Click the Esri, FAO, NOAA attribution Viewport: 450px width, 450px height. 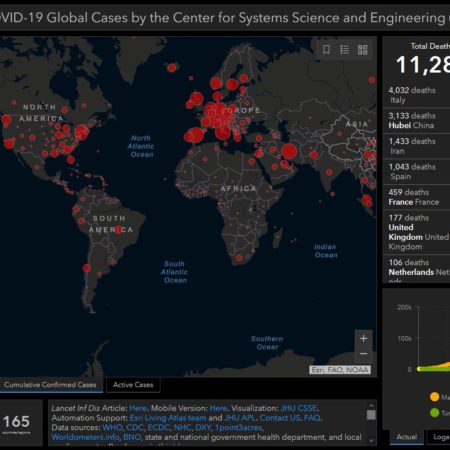(x=340, y=370)
